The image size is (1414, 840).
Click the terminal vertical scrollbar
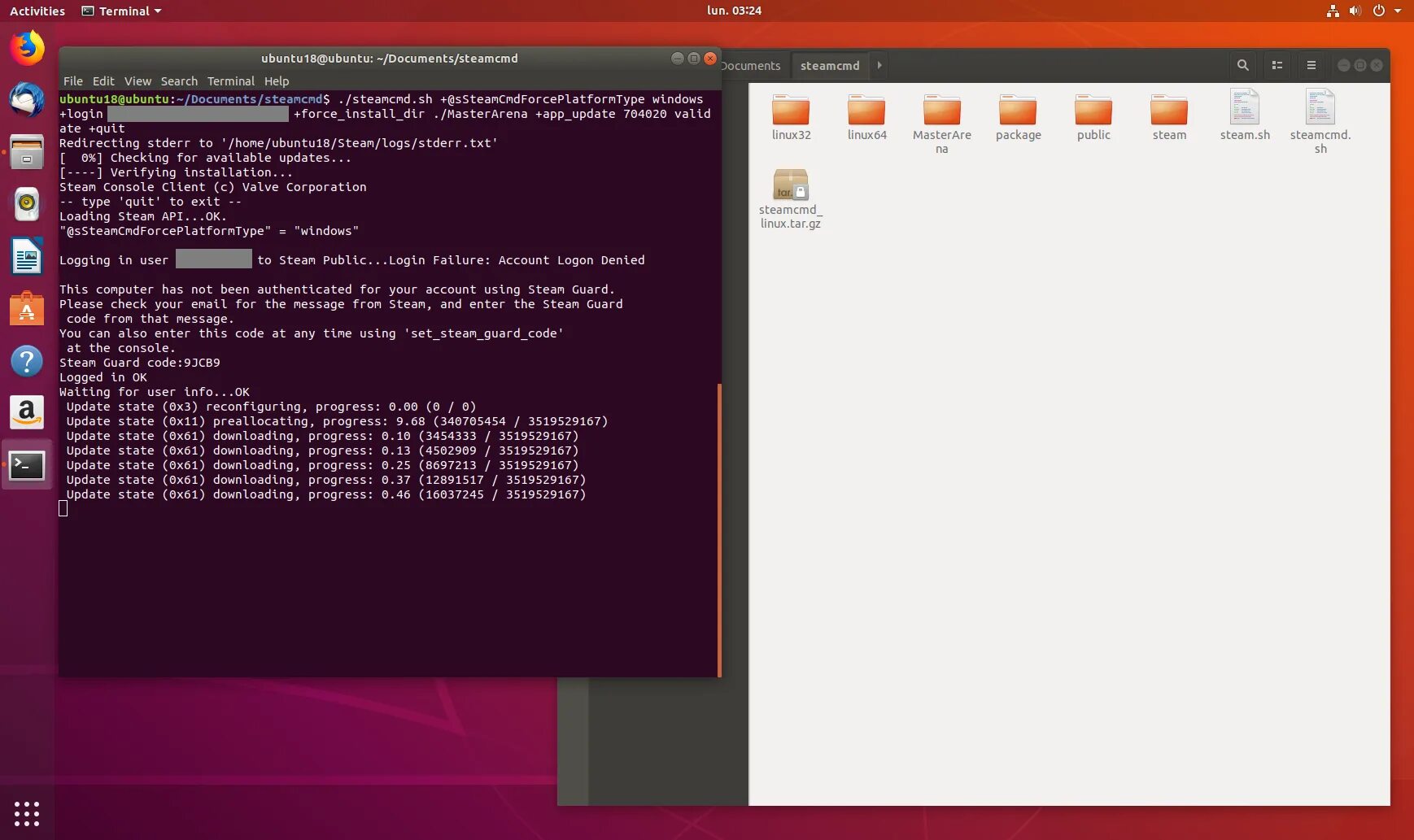pyautogui.click(x=719, y=529)
